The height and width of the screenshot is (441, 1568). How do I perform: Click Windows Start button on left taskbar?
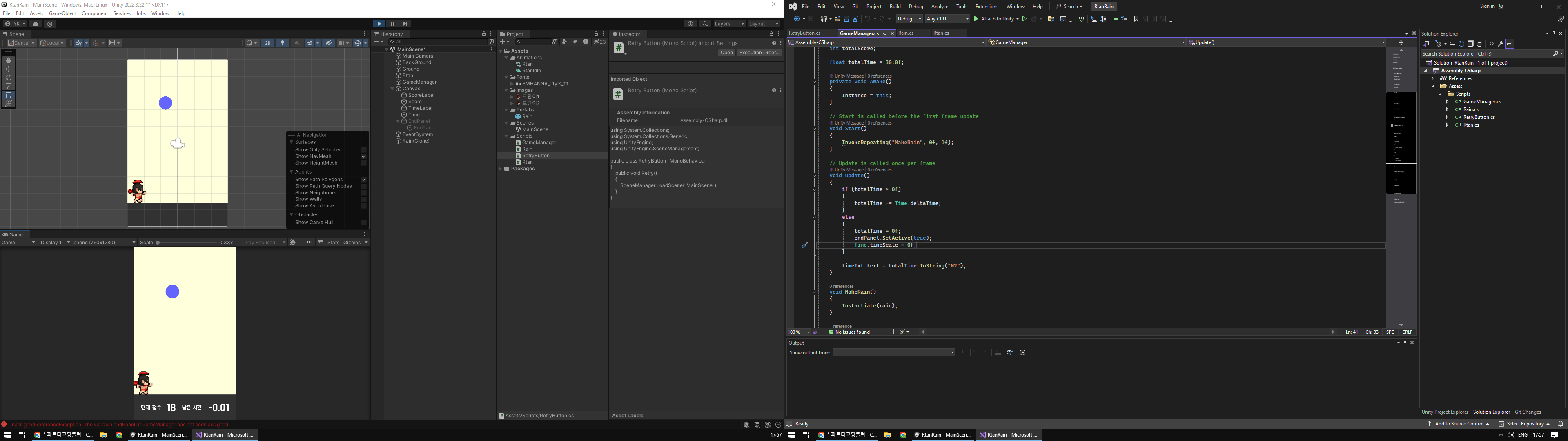click(7, 435)
